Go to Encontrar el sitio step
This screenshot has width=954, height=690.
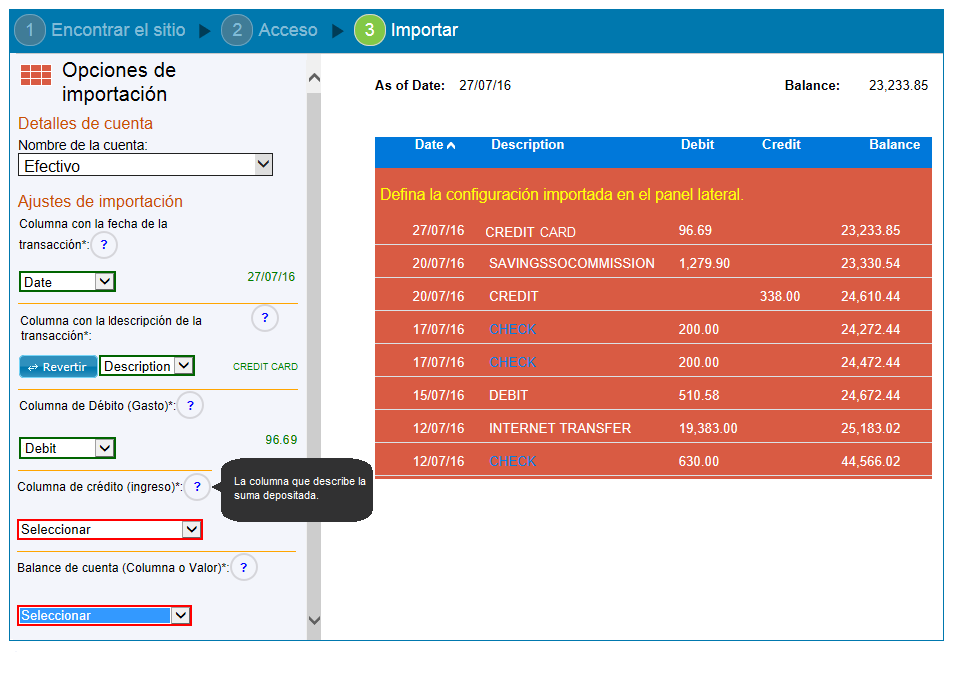tap(118, 30)
